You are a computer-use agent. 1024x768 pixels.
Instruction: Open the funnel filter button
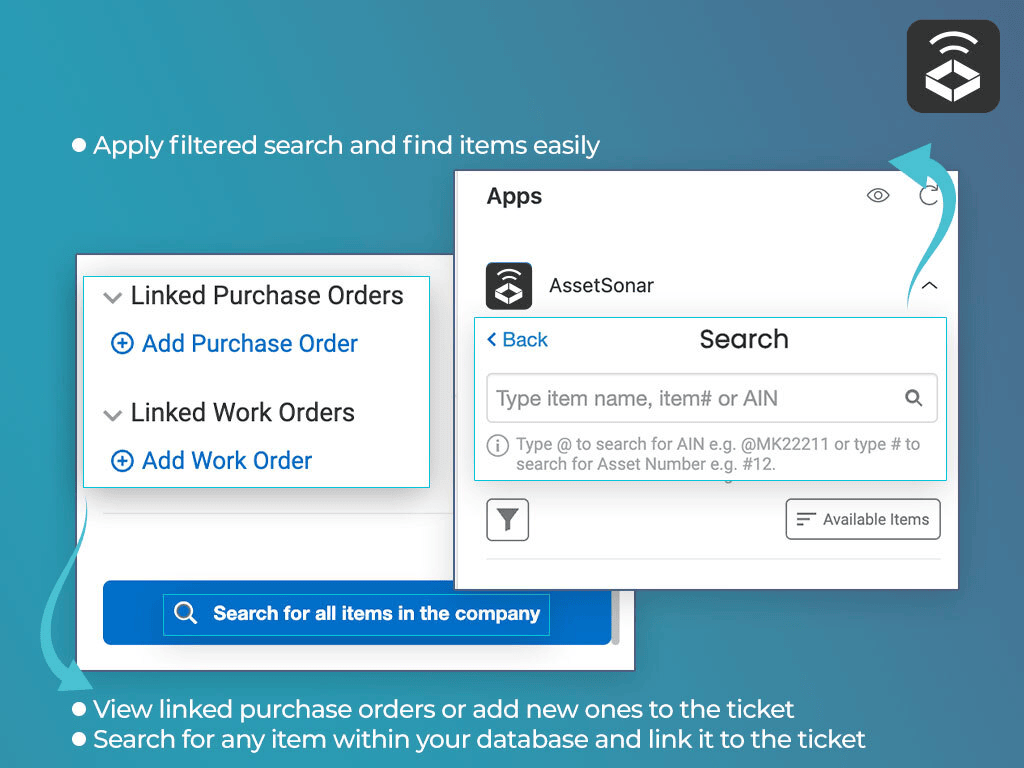[508, 519]
